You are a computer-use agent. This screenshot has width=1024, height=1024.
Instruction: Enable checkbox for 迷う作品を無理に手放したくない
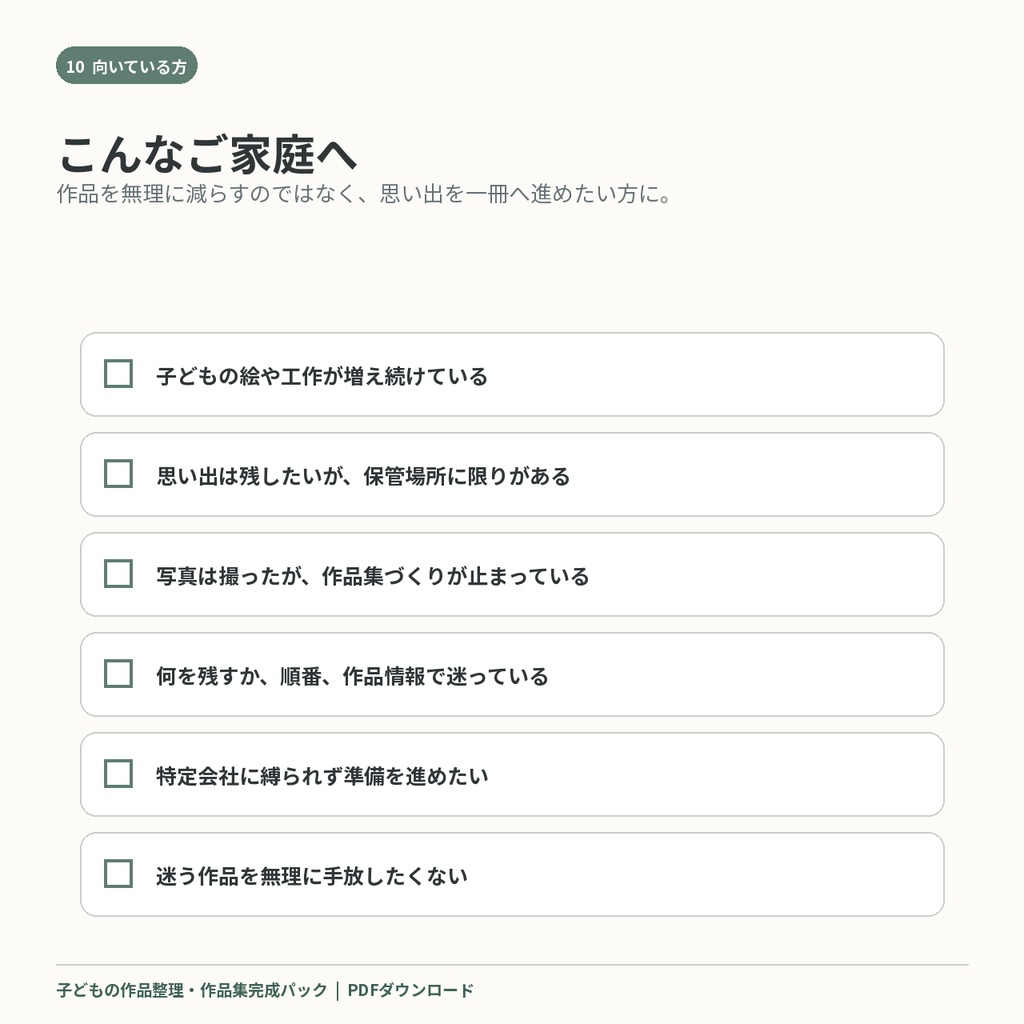pos(118,873)
